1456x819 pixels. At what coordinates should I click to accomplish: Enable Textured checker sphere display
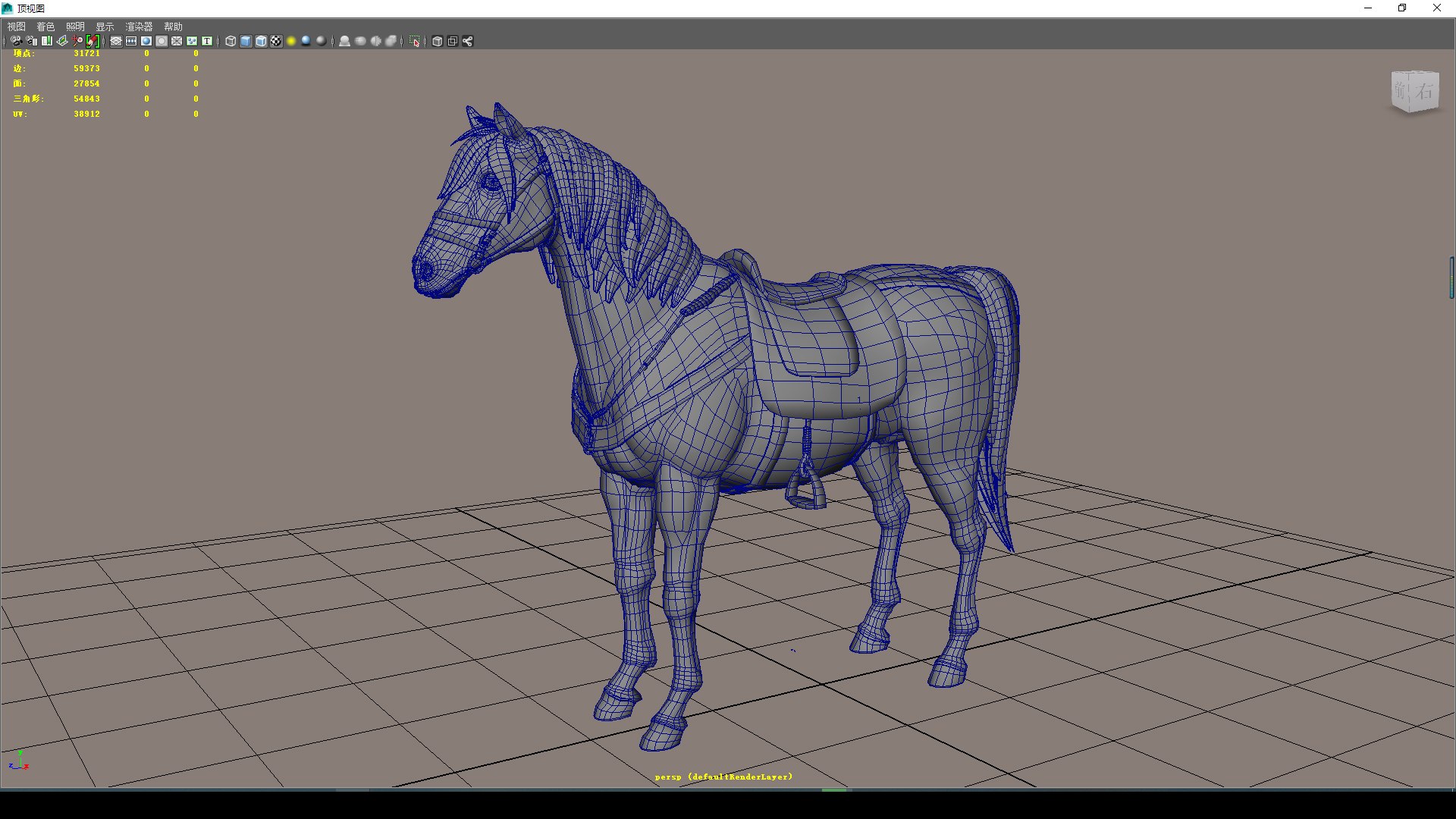(x=276, y=41)
